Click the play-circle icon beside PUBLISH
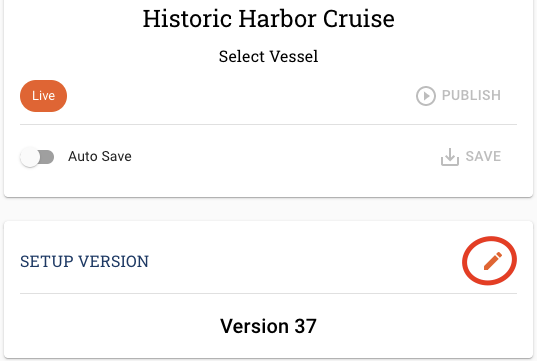The width and height of the screenshot is (537, 361). tap(426, 96)
